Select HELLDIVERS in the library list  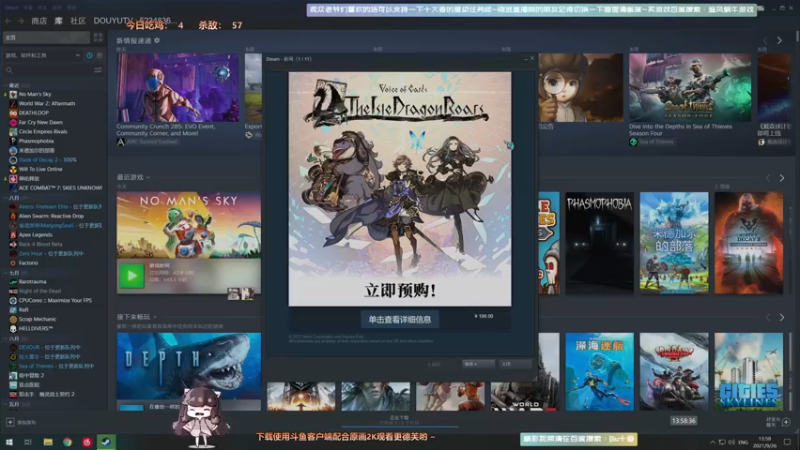(36, 329)
